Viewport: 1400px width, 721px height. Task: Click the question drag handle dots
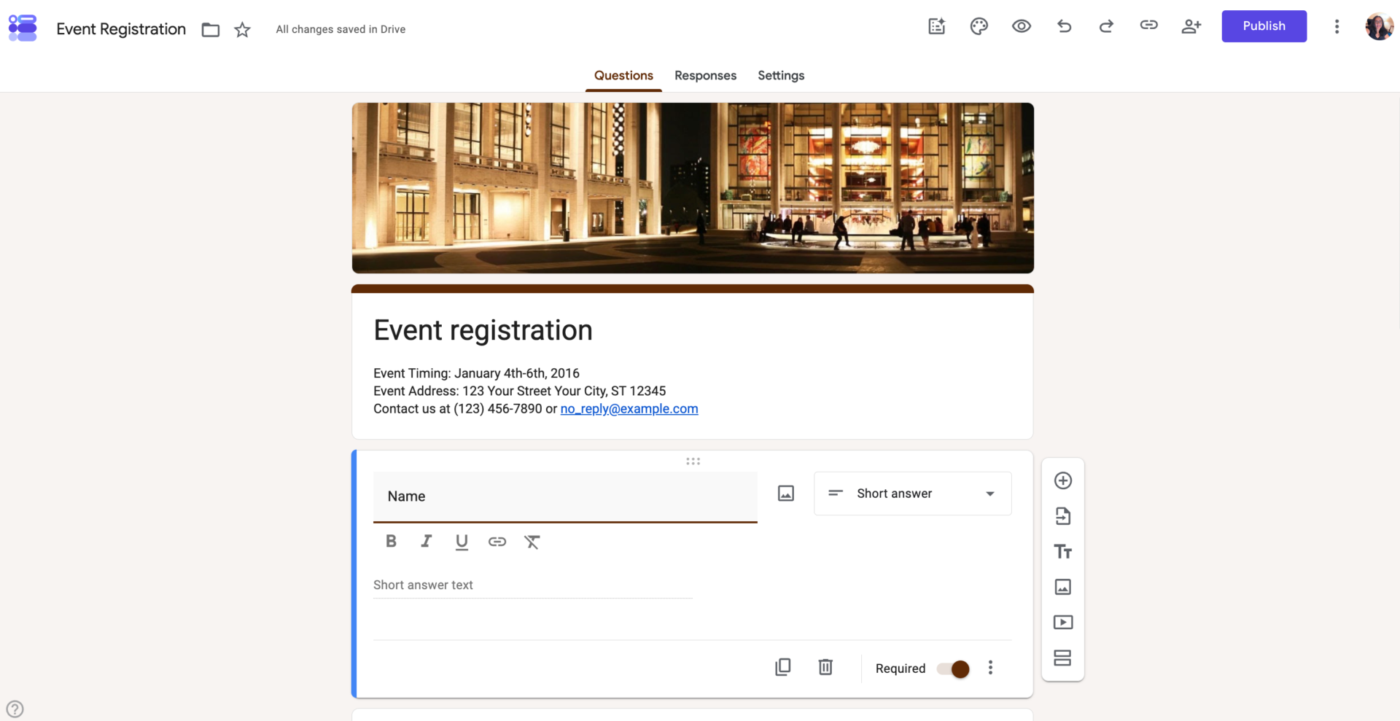(x=693, y=461)
